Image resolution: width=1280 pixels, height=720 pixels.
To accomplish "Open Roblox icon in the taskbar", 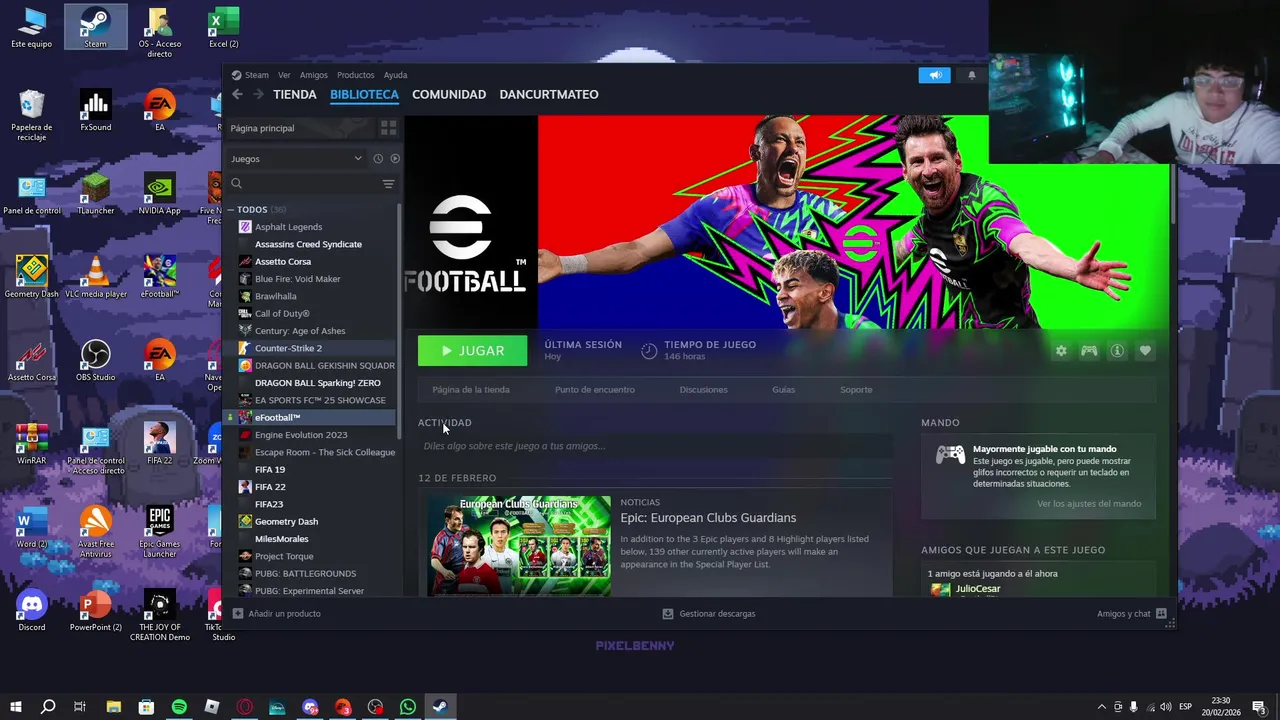I will point(212,707).
